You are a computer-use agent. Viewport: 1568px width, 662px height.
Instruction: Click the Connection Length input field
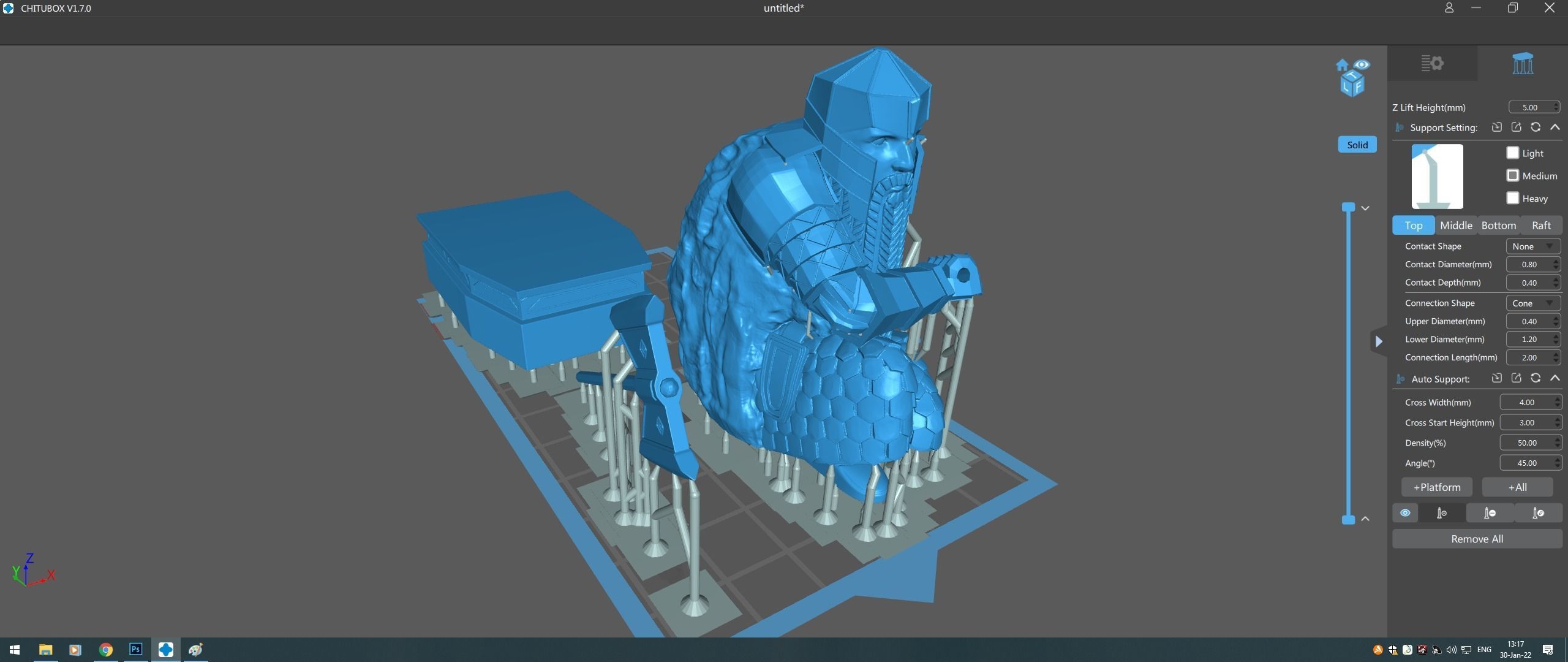(x=1532, y=357)
